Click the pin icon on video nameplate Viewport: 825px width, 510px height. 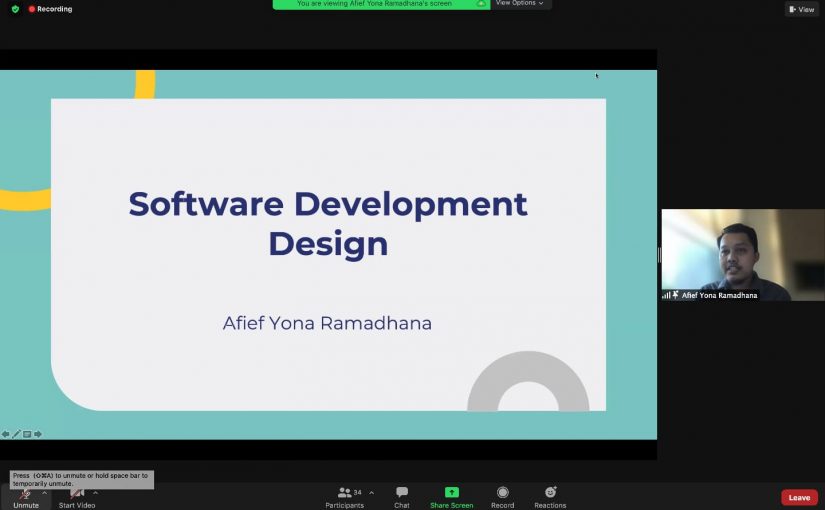pyautogui.click(x=676, y=295)
